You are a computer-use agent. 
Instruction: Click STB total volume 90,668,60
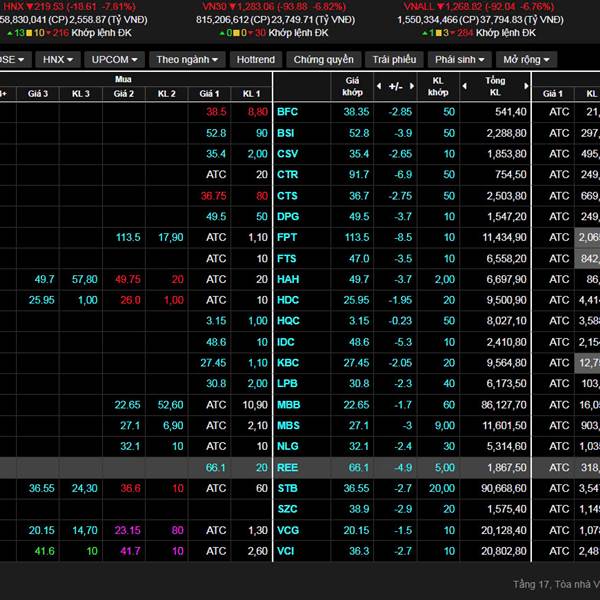click(504, 488)
